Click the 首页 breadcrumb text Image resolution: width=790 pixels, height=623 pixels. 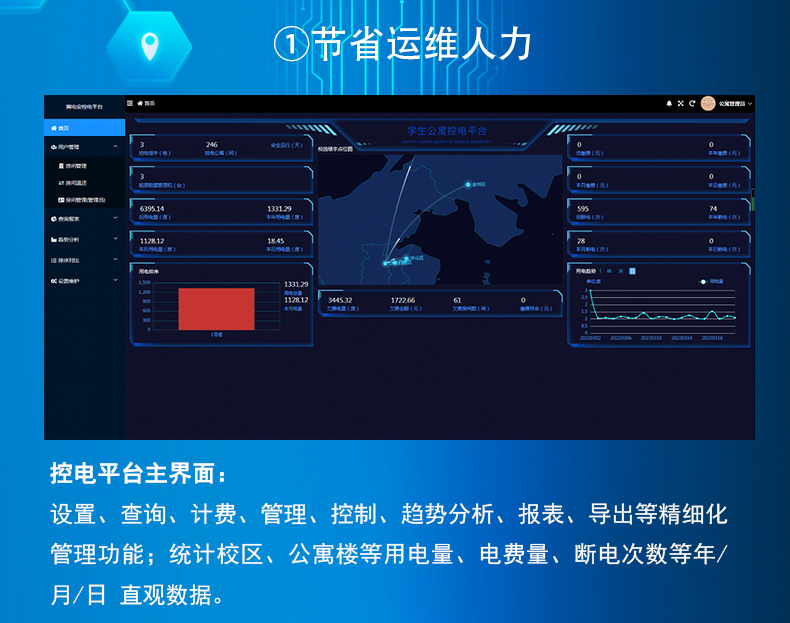[150, 103]
